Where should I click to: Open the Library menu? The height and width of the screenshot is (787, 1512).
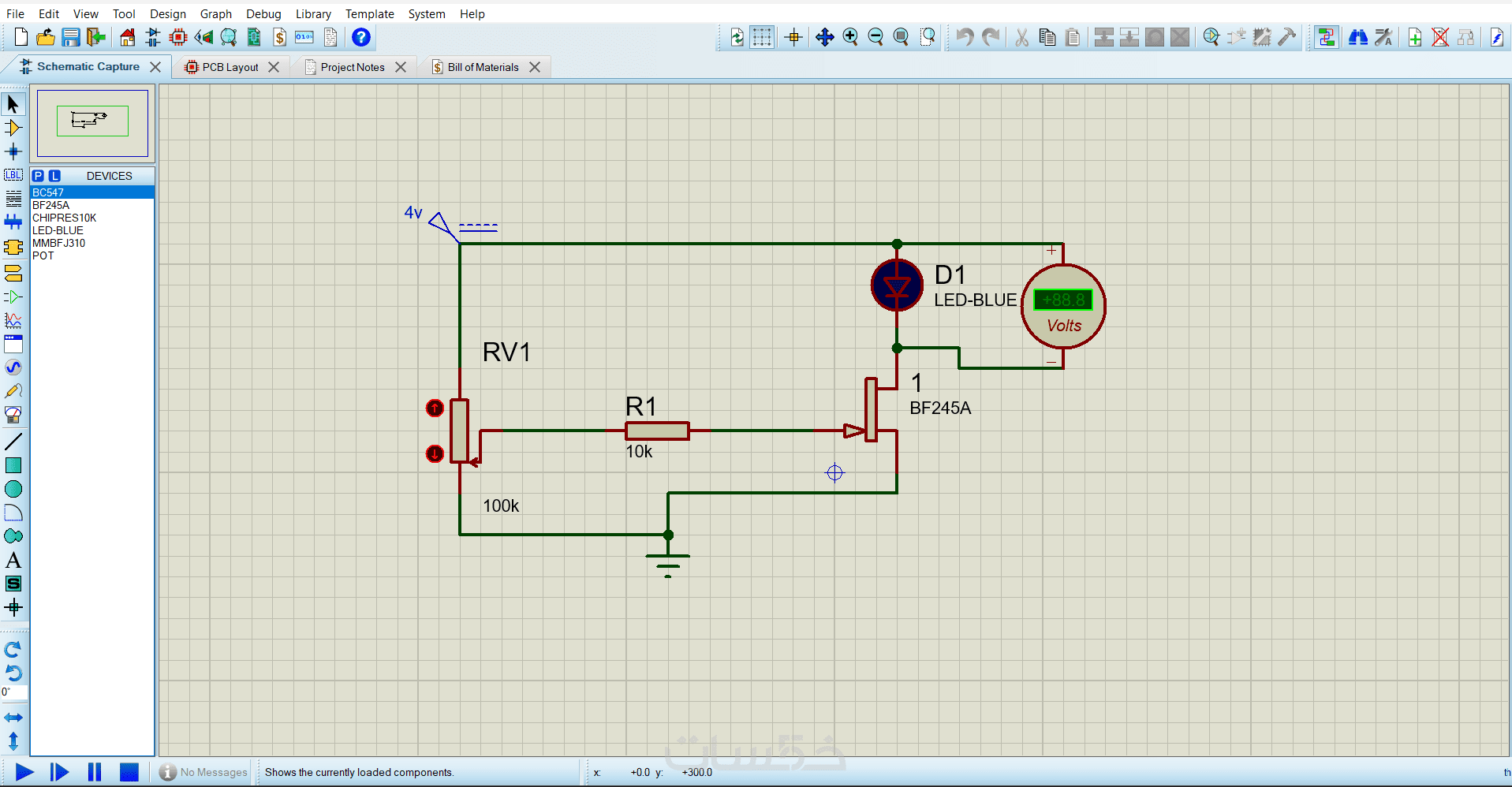click(313, 13)
